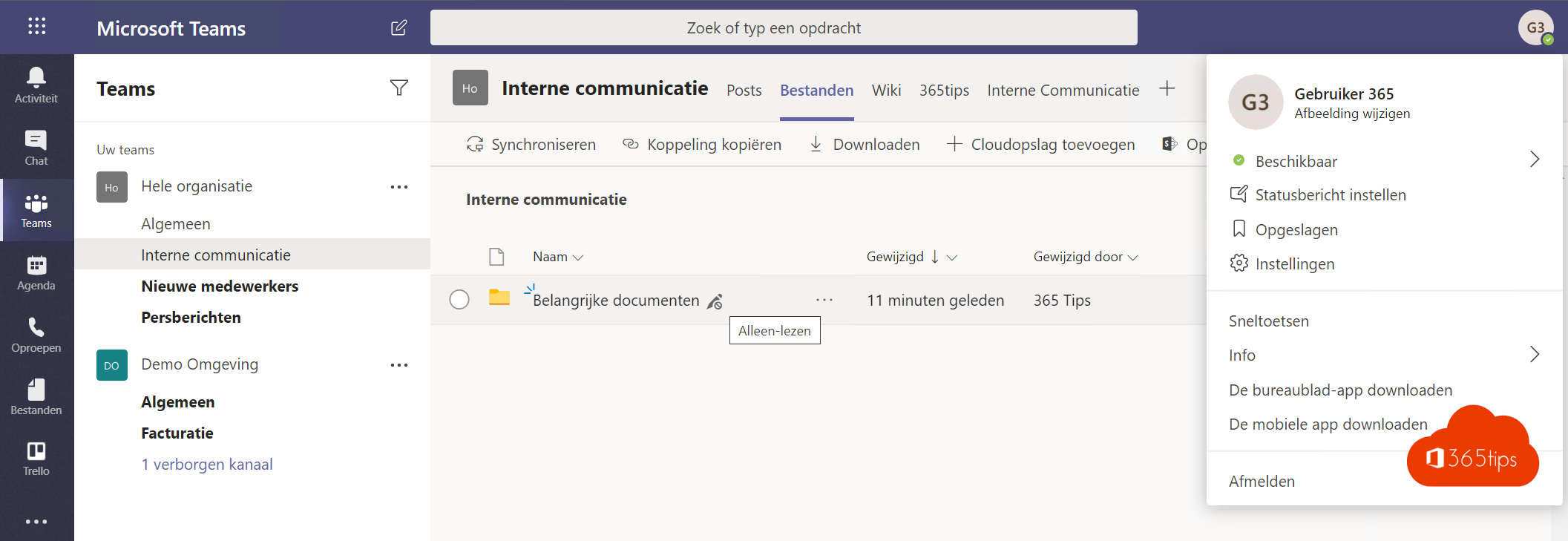1568x541 pixels.
Task: Click Afmelden to sign out
Action: pos(1262,481)
